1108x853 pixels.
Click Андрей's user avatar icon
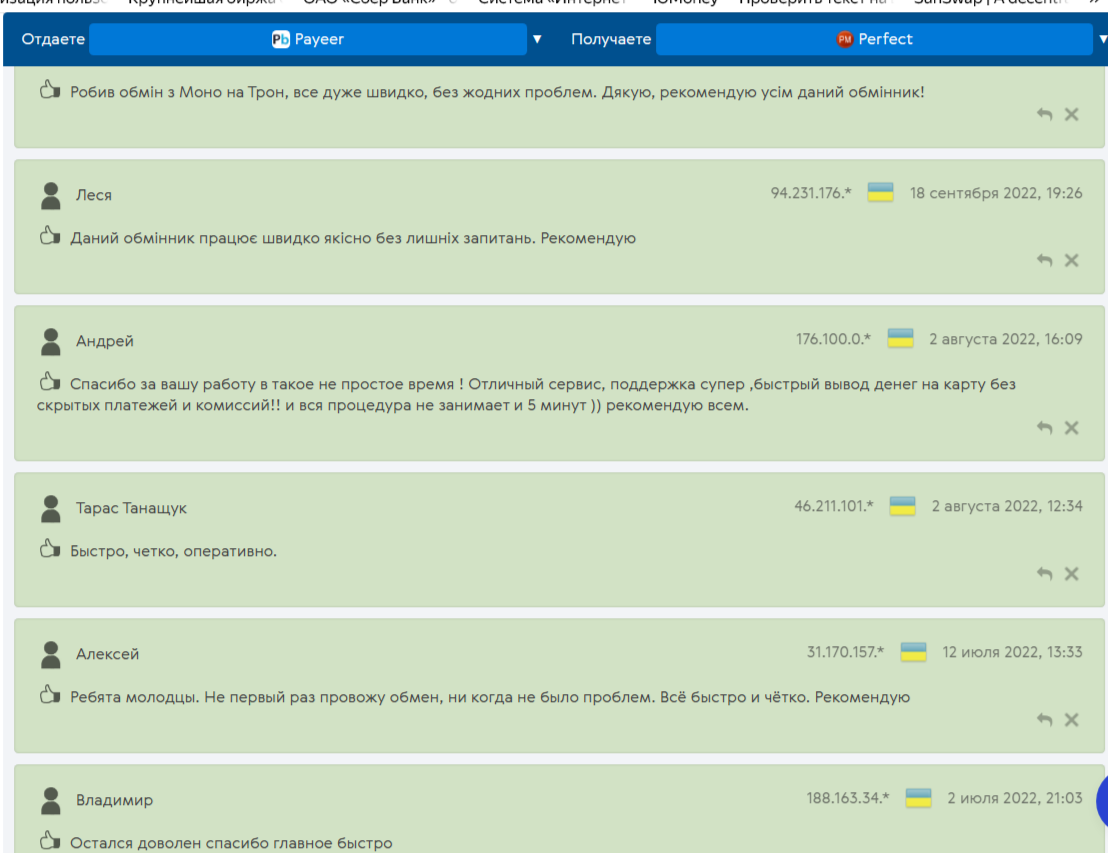tap(51, 342)
